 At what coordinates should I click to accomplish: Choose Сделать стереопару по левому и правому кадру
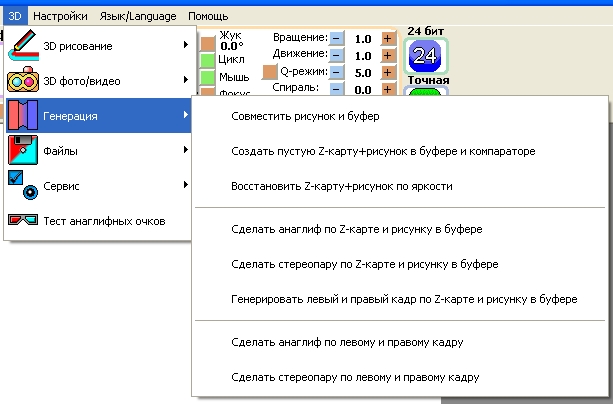[400, 377]
